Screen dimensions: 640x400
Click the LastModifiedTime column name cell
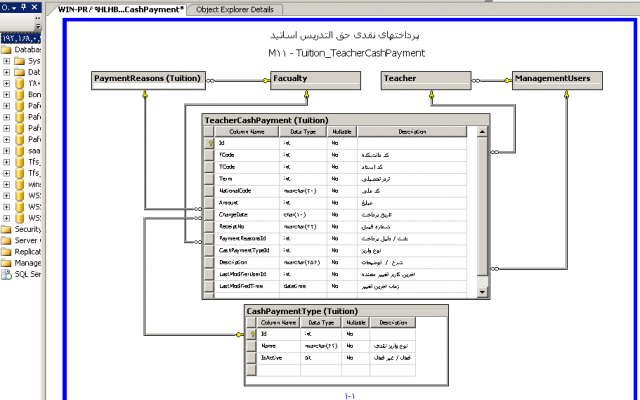pyautogui.click(x=247, y=287)
